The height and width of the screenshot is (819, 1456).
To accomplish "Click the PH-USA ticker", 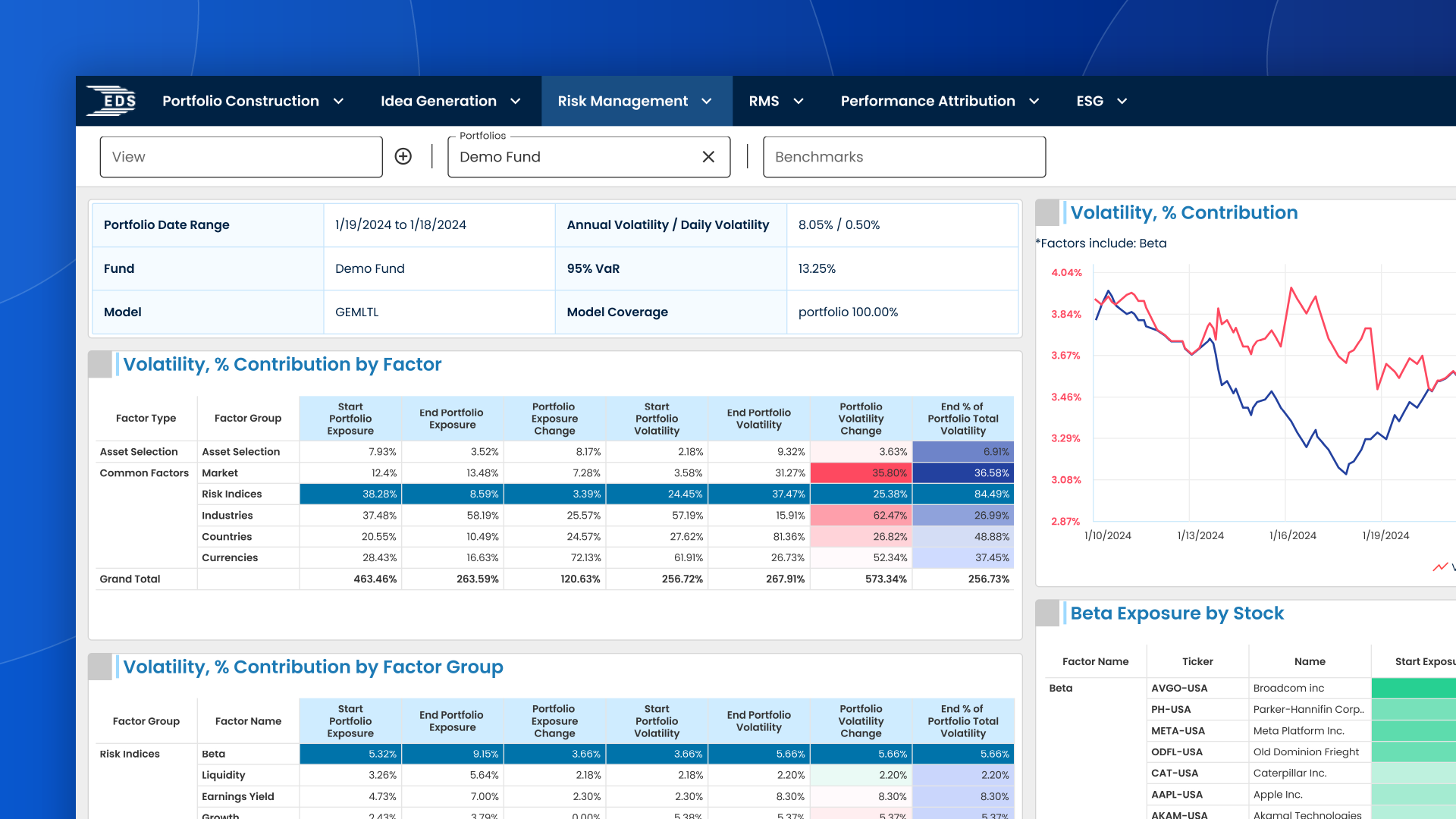I will click(x=1171, y=709).
